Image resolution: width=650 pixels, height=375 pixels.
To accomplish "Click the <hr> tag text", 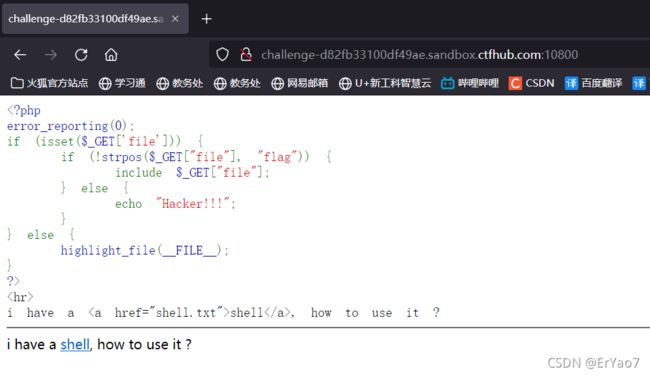I will [x=20, y=297].
